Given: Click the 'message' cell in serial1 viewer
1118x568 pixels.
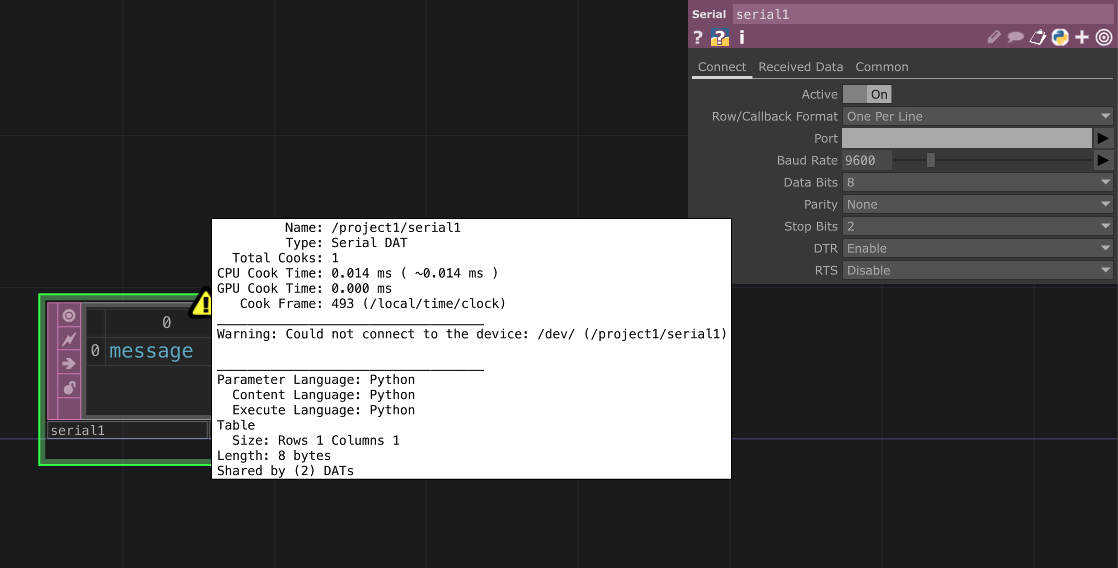Looking at the screenshot, I should 151,351.
